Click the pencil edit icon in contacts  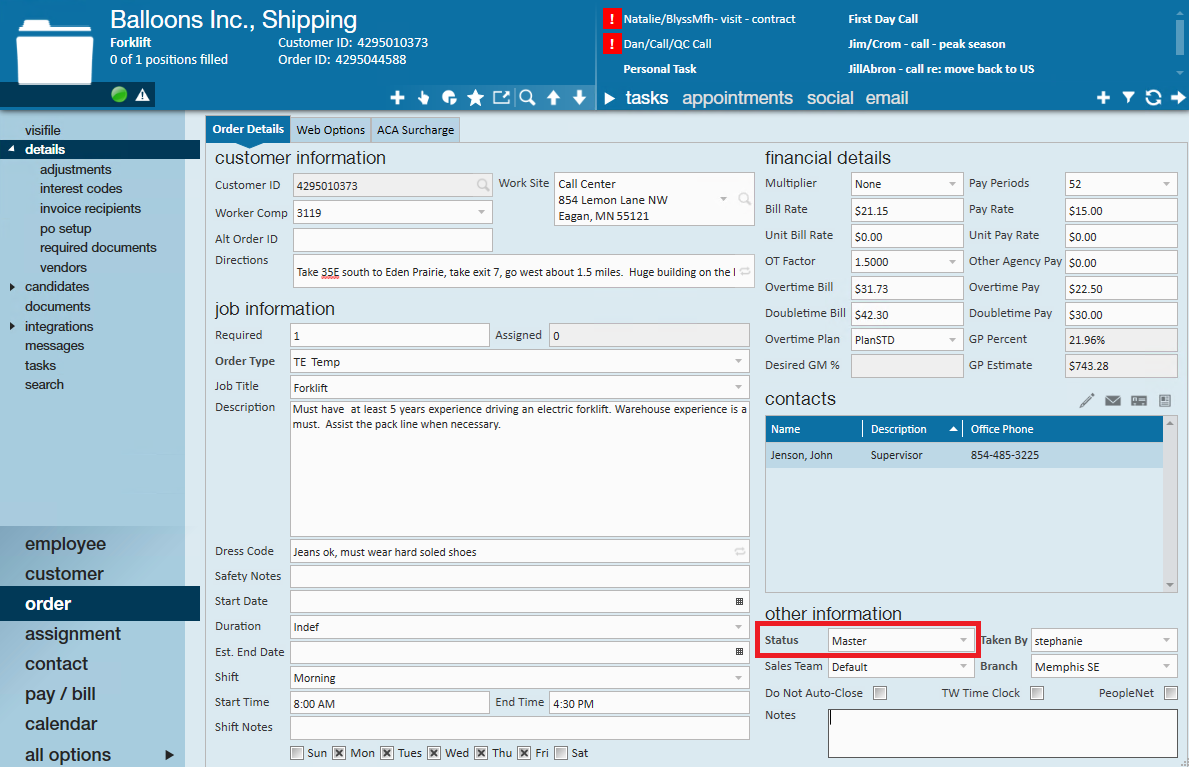(1087, 401)
